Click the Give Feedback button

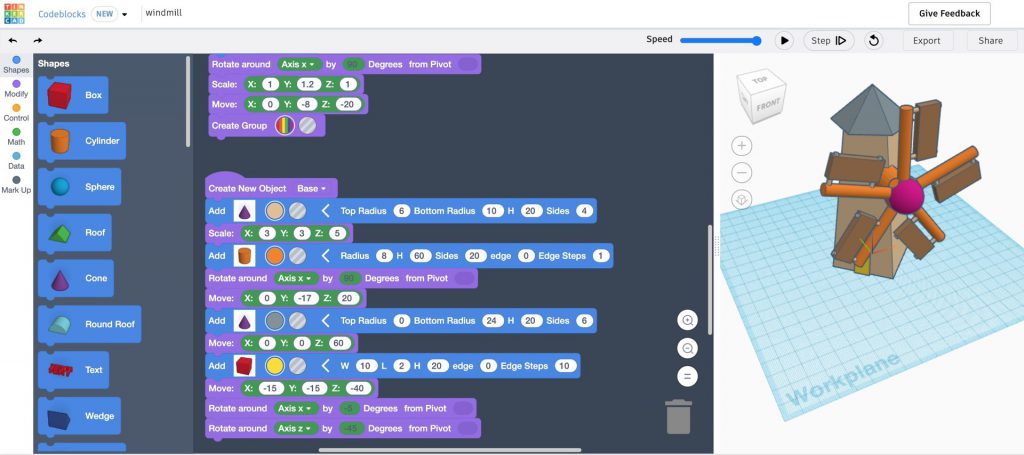point(949,14)
